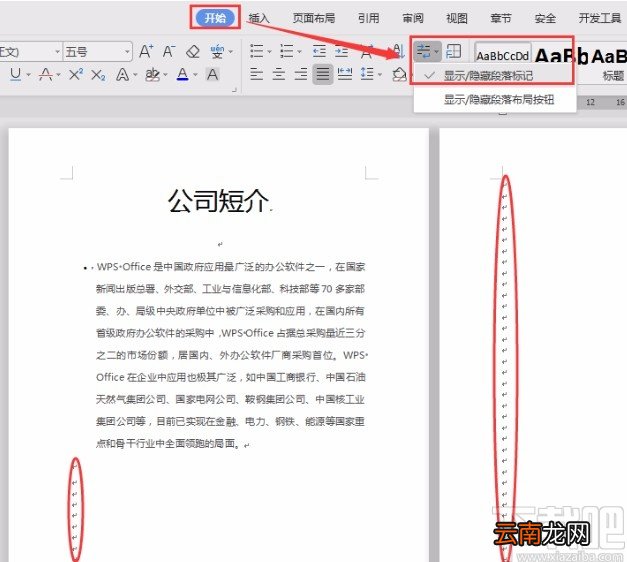The width and height of the screenshot is (627, 562).
Task: Click the document title 公司短介
Action: coord(218,201)
